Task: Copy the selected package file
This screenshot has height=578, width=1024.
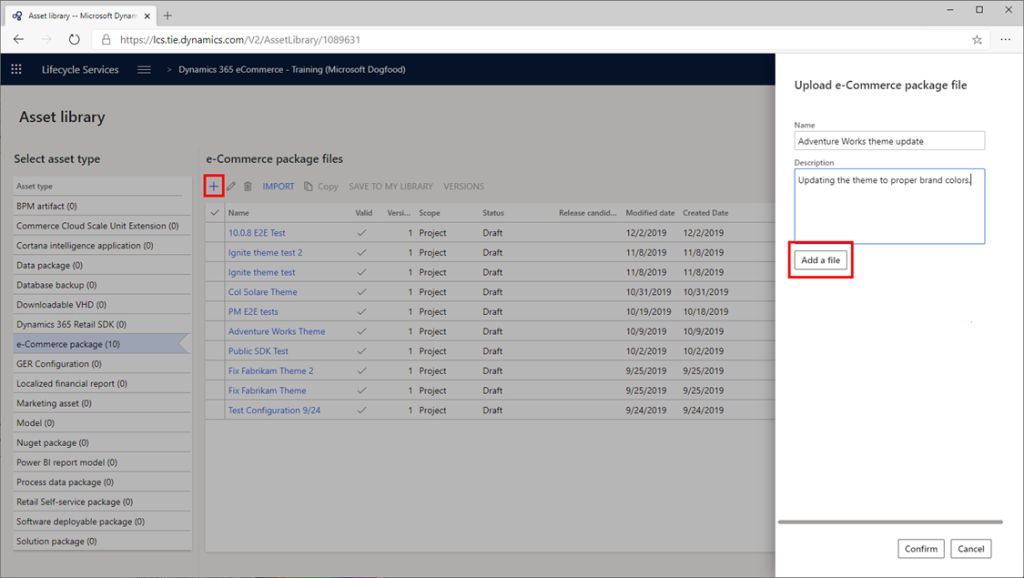Action: point(318,187)
